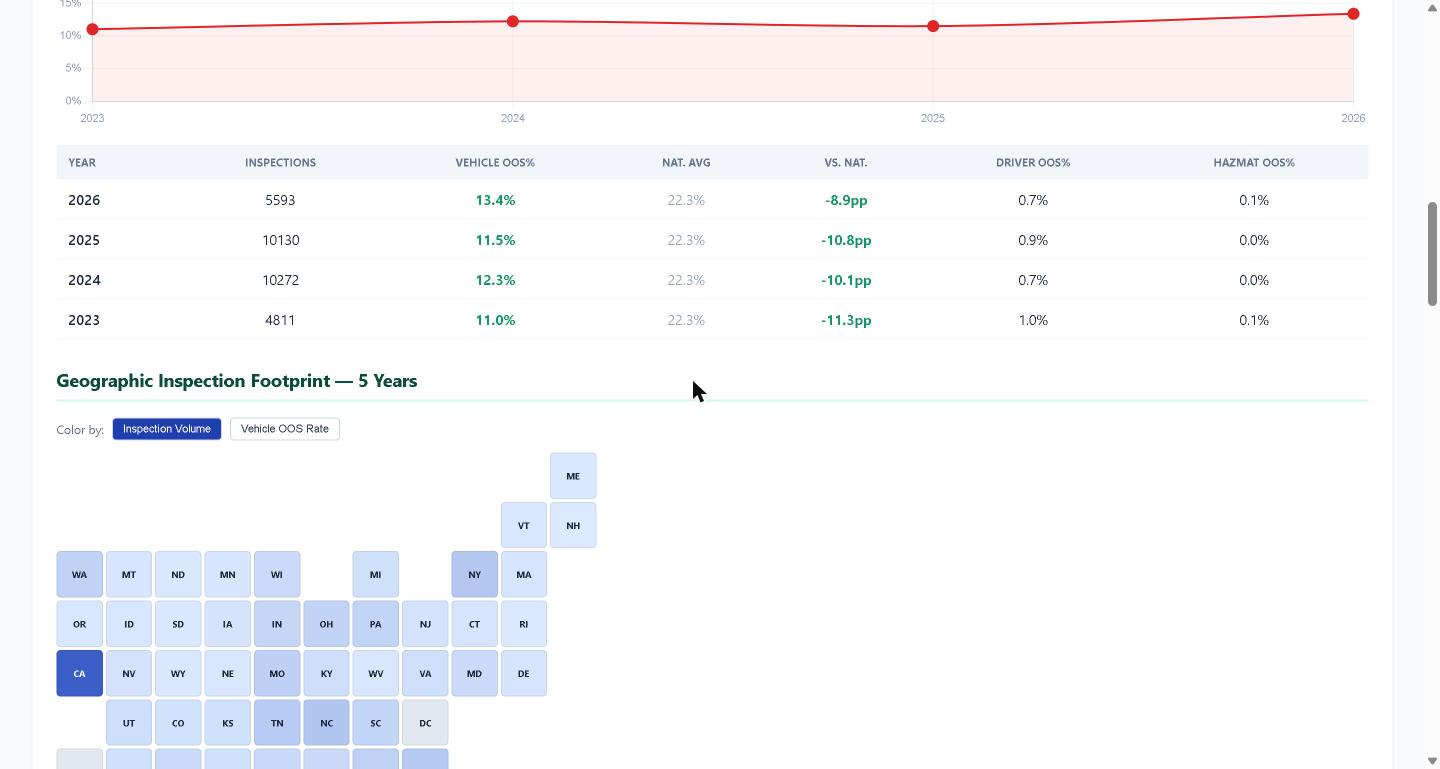
Task: Click the VS. NAT. column header
Action: [846, 162]
